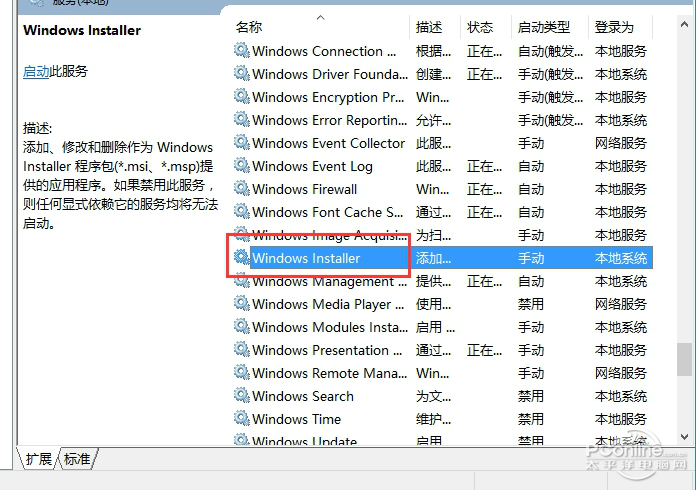Click 正在... status of Windows Firewall
Image resolution: width=696 pixels, height=490 pixels.
pyautogui.click(x=484, y=190)
